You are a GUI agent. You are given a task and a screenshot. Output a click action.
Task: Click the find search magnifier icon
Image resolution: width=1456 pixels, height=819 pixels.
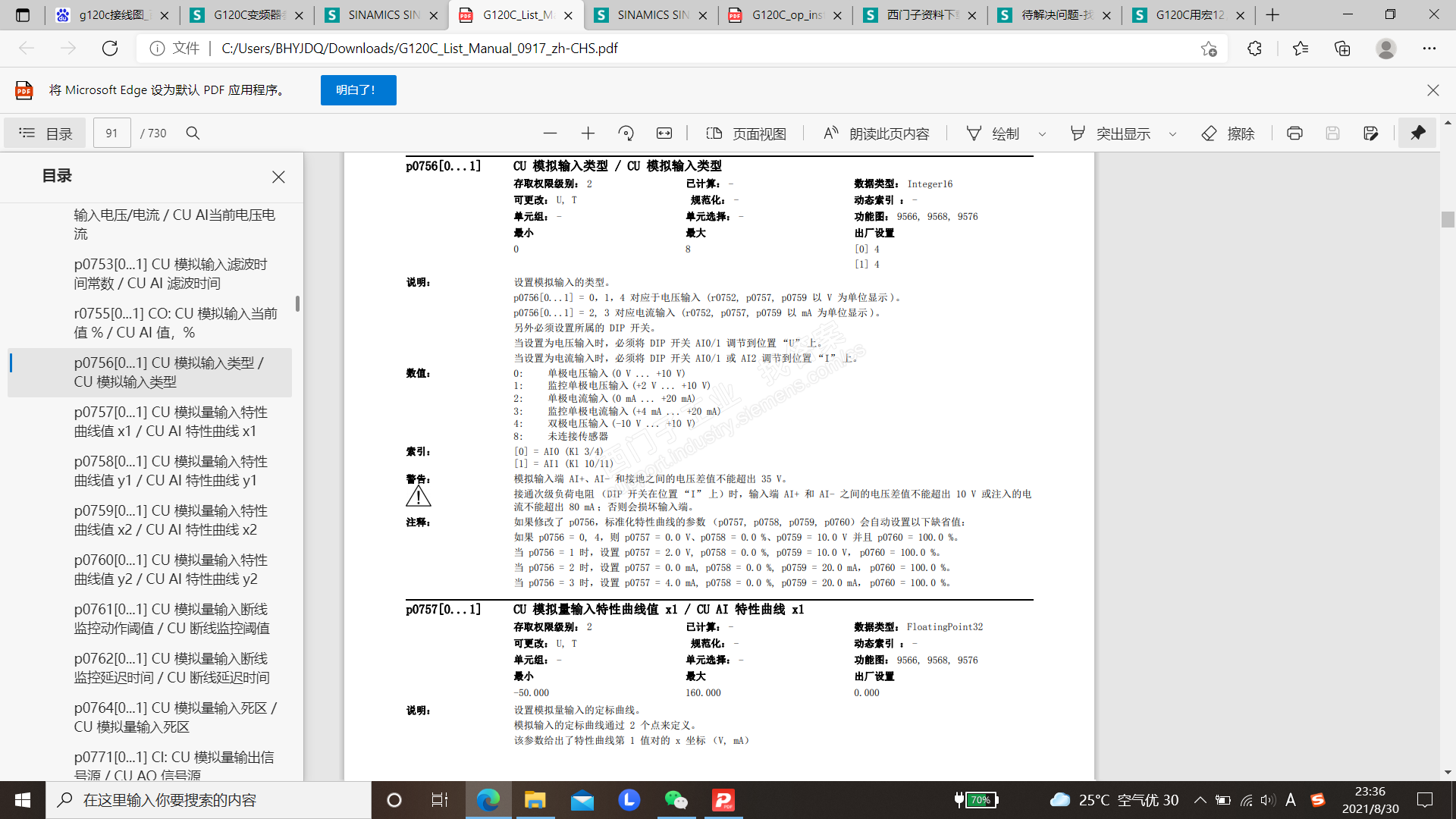193,133
